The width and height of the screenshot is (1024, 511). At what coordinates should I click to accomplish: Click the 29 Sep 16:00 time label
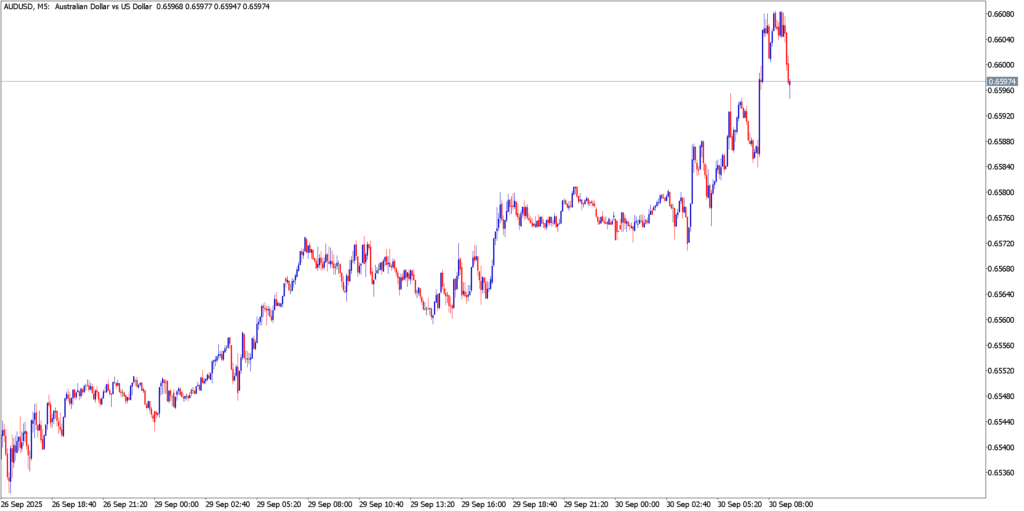tap(485, 504)
